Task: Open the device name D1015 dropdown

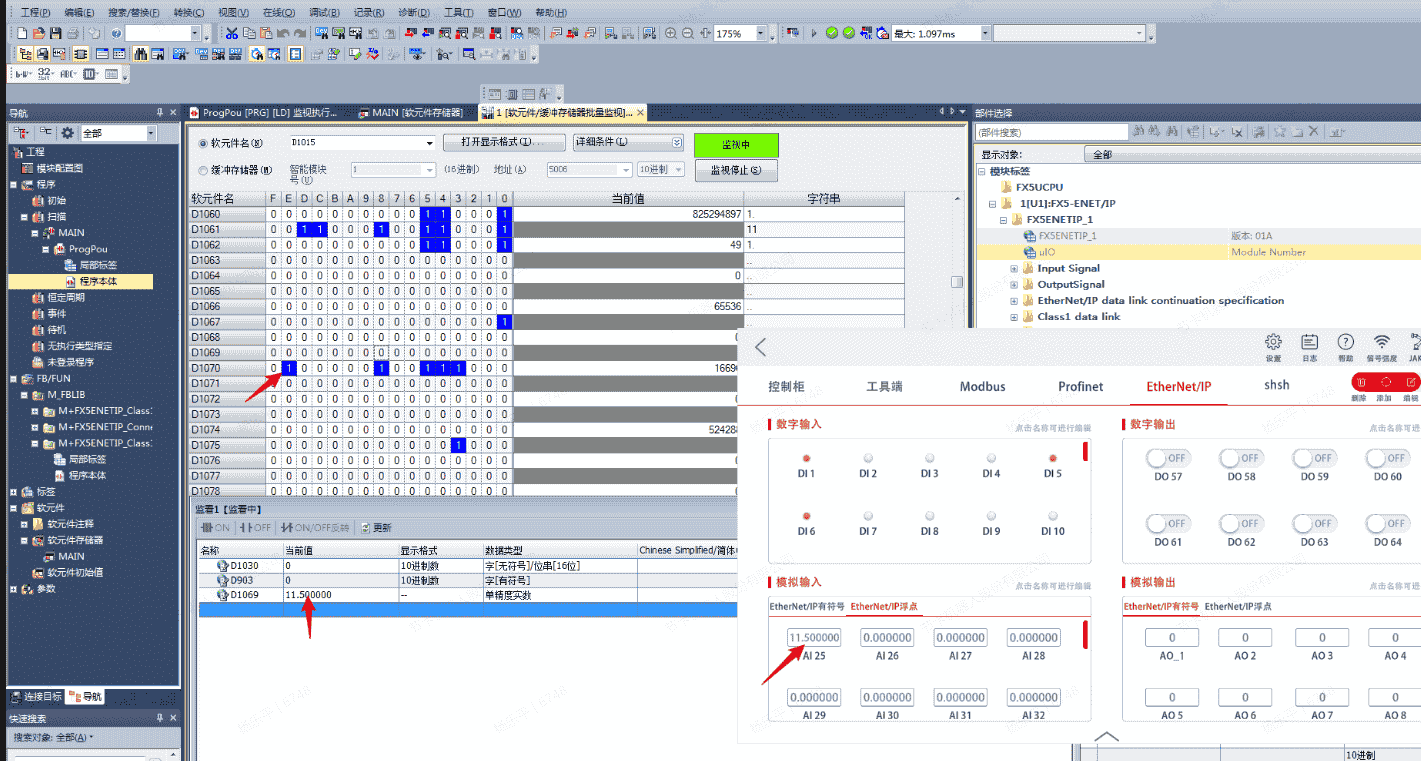Action: click(x=430, y=143)
